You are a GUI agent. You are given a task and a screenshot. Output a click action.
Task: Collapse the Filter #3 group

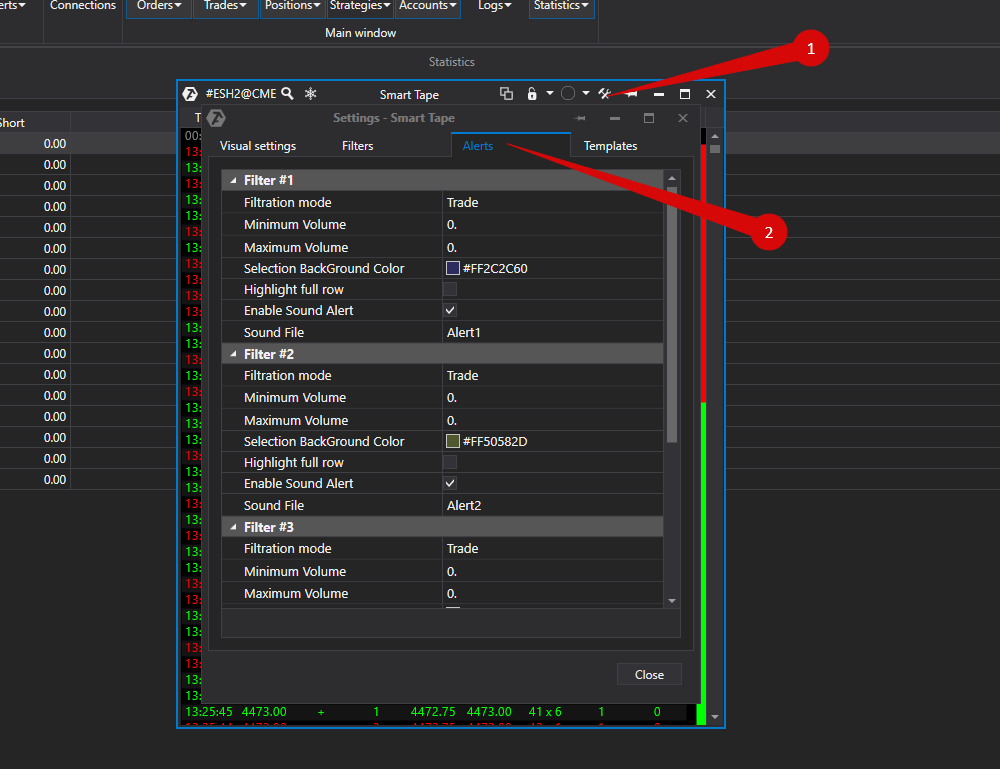click(233, 527)
